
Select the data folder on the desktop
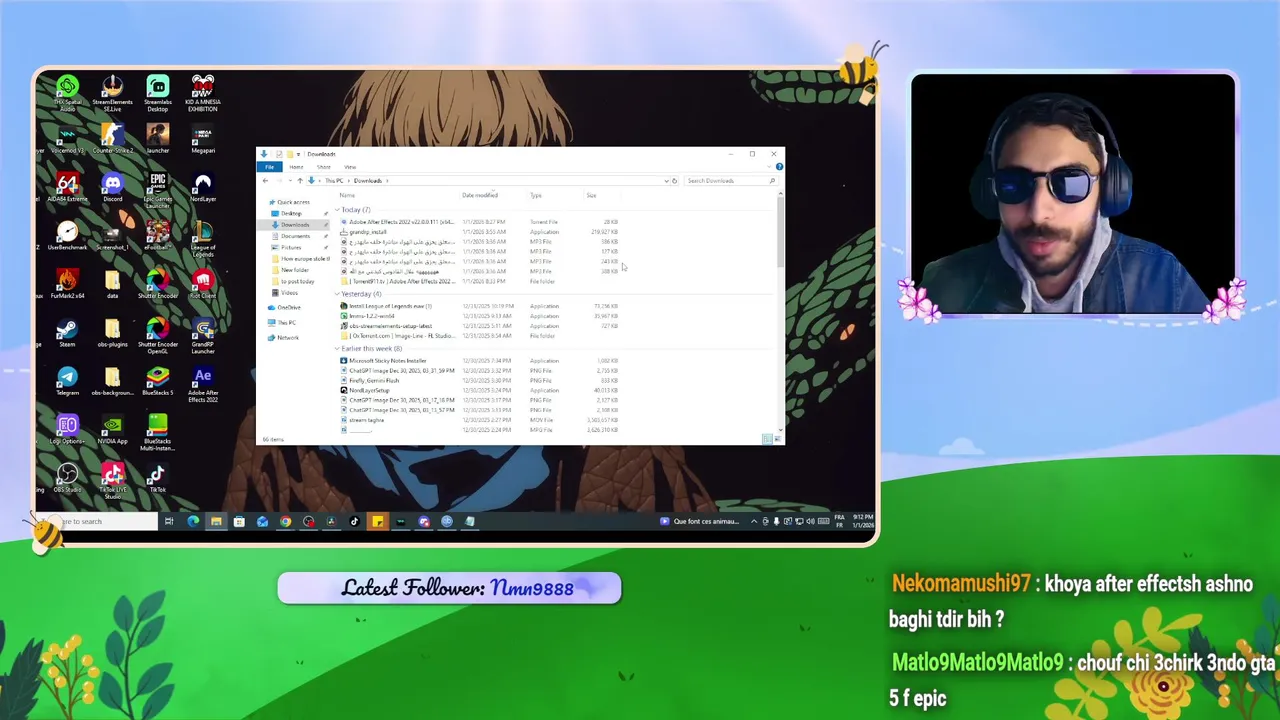click(x=112, y=284)
